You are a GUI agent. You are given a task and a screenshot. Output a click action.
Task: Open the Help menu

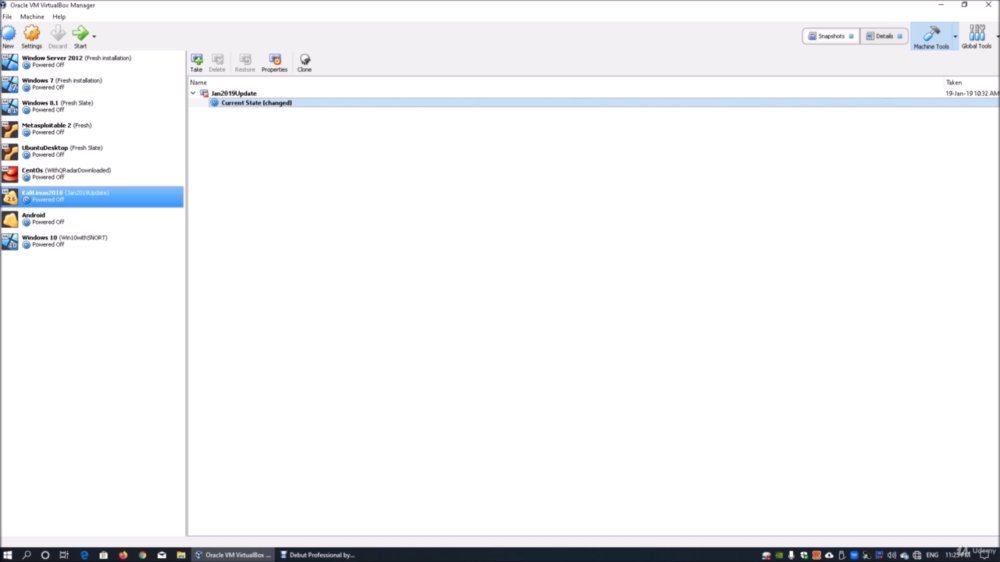tap(59, 17)
